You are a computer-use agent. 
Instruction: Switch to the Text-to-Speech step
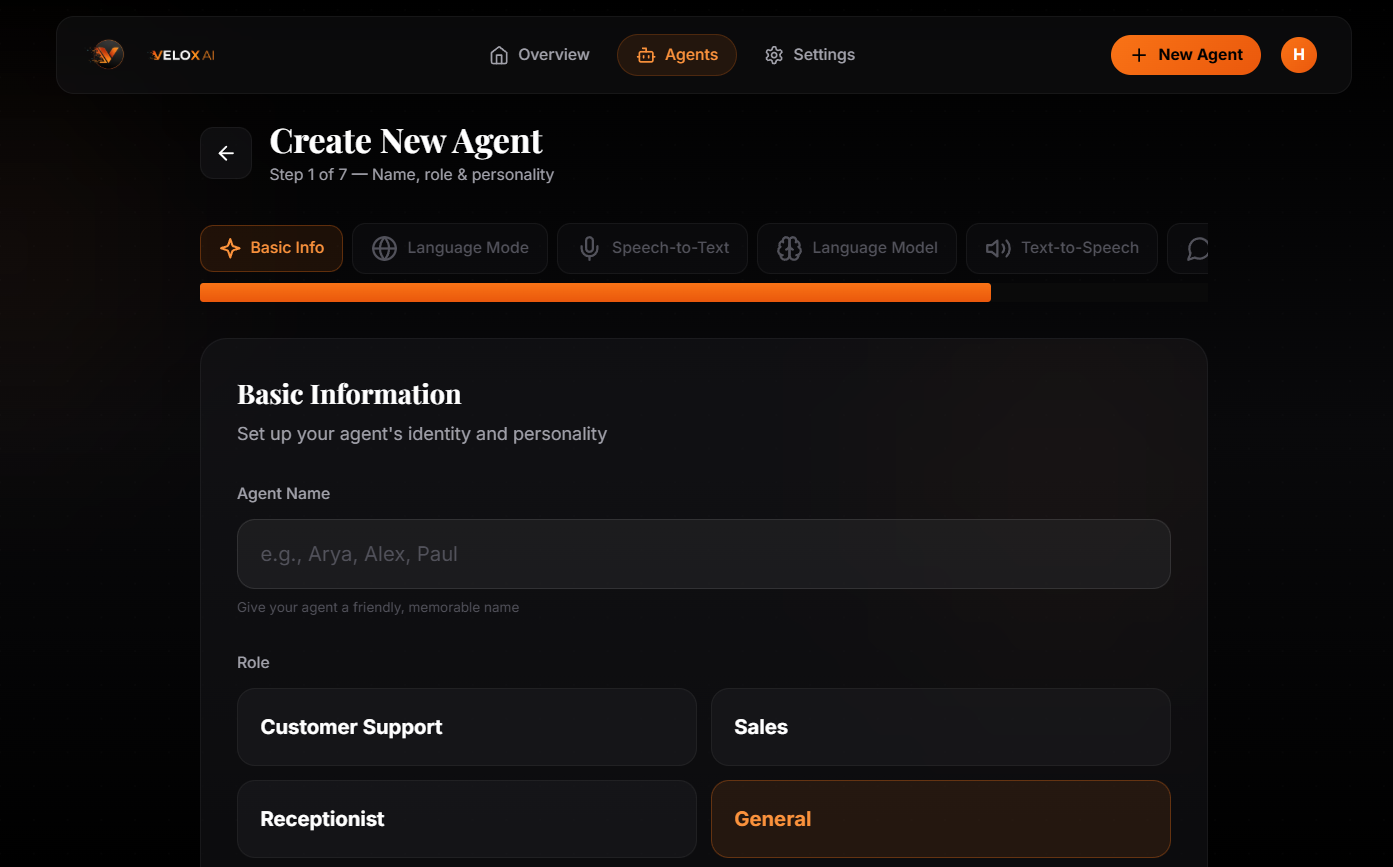click(x=1062, y=248)
